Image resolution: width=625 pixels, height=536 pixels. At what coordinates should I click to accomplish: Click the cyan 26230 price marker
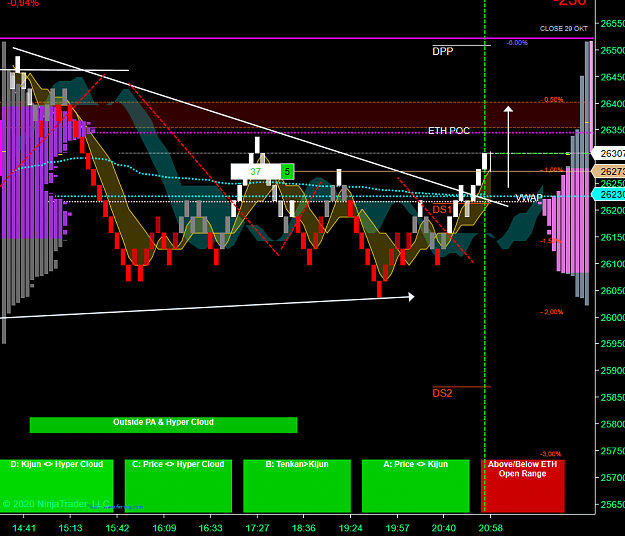(x=609, y=194)
